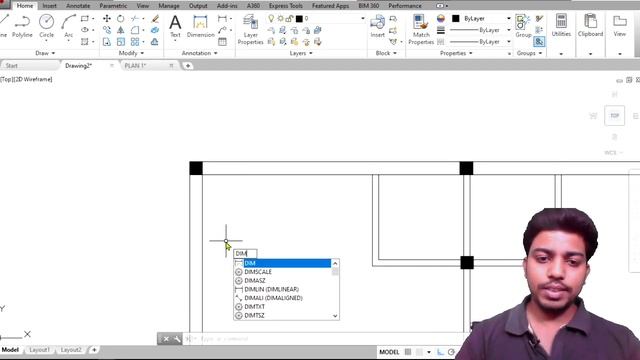Activate the Mirror tool in Modify panel
The height and width of the screenshot is (360, 640).
pos(121,30)
